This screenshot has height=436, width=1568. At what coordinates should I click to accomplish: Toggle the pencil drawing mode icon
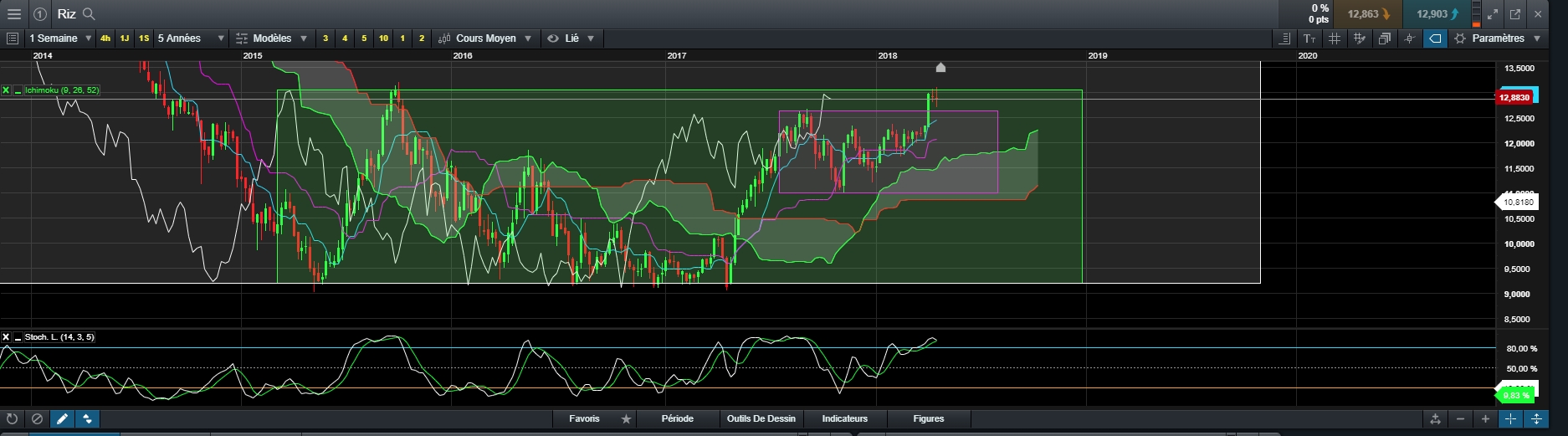62,418
